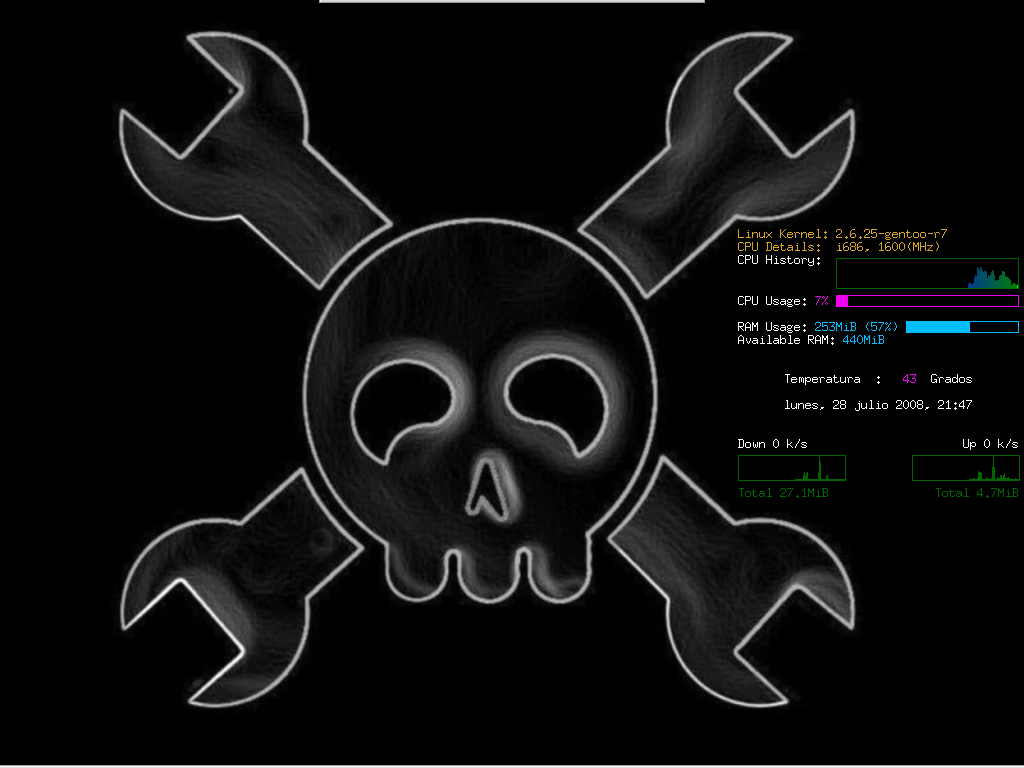
Task: Click the download traffic graph
Action: [x=792, y=468]
